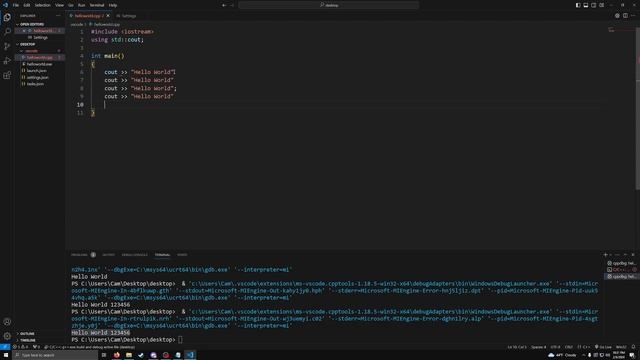640x360 pixels.
Task: Open File Explorer from the taskbar
Action: (x=129, y=355)
